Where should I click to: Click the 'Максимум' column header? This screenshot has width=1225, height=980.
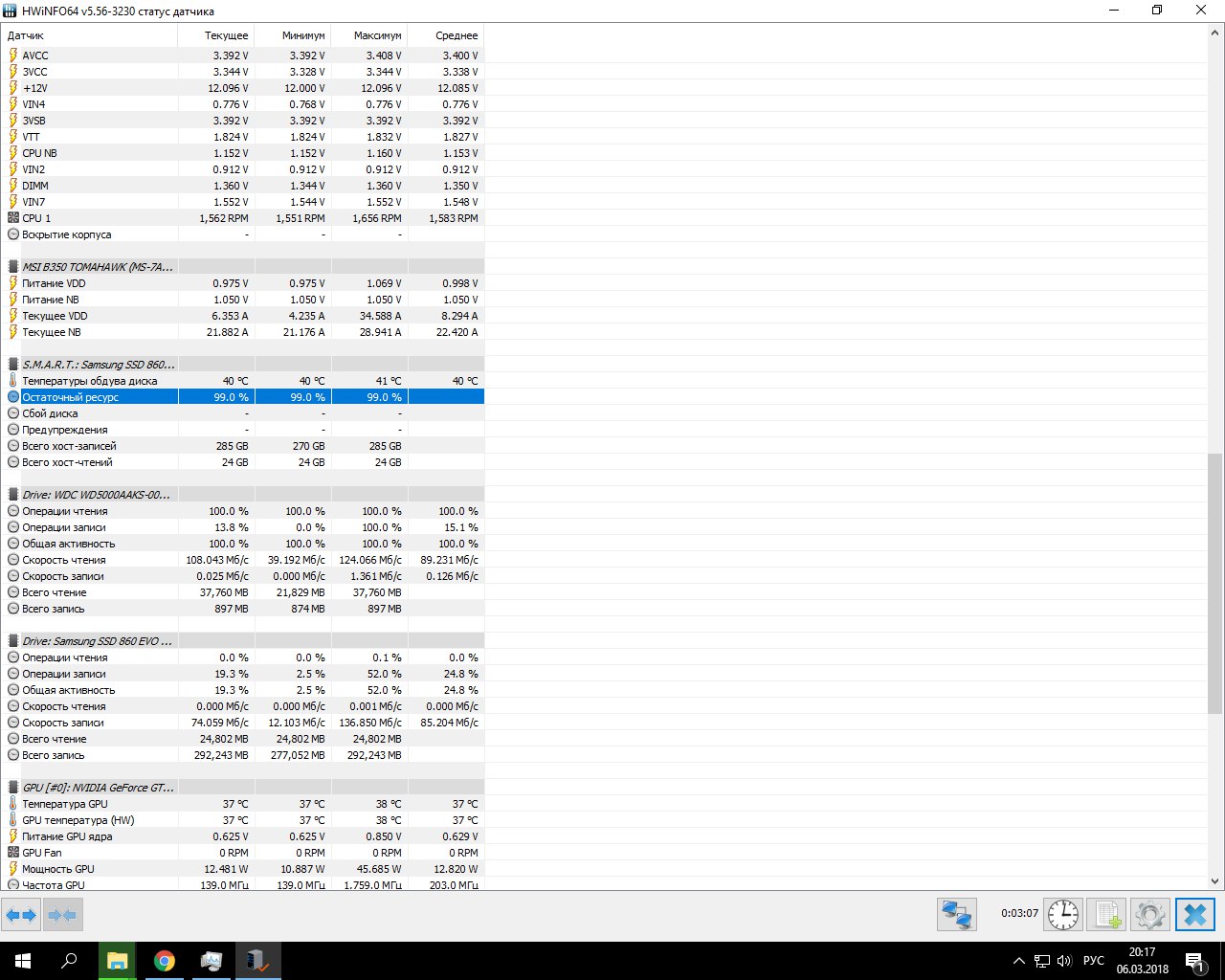[x=369, y=35]
